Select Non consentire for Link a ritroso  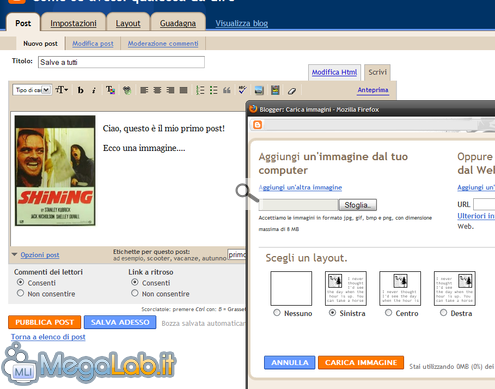[135, 293]
